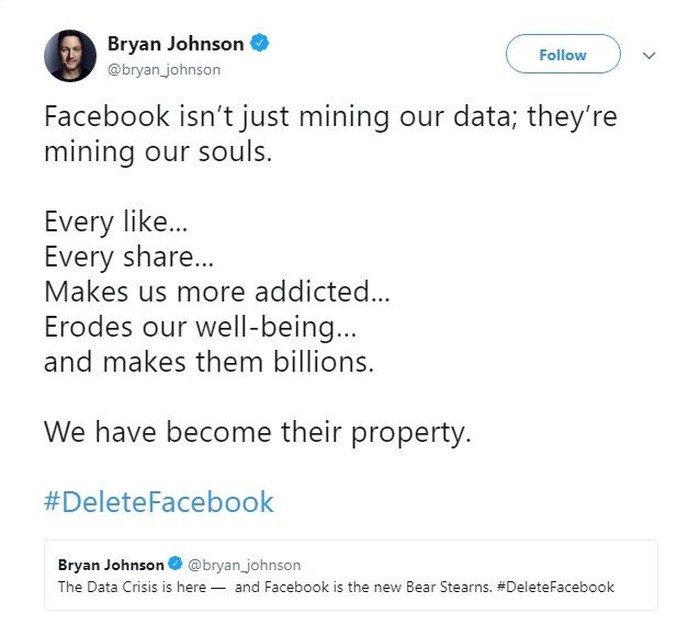Image resolution: width=700 pixels, height=625 pixels.
Task: Open the large blue #DeleteFacebook hashtag
Action: tap(158, 500)
